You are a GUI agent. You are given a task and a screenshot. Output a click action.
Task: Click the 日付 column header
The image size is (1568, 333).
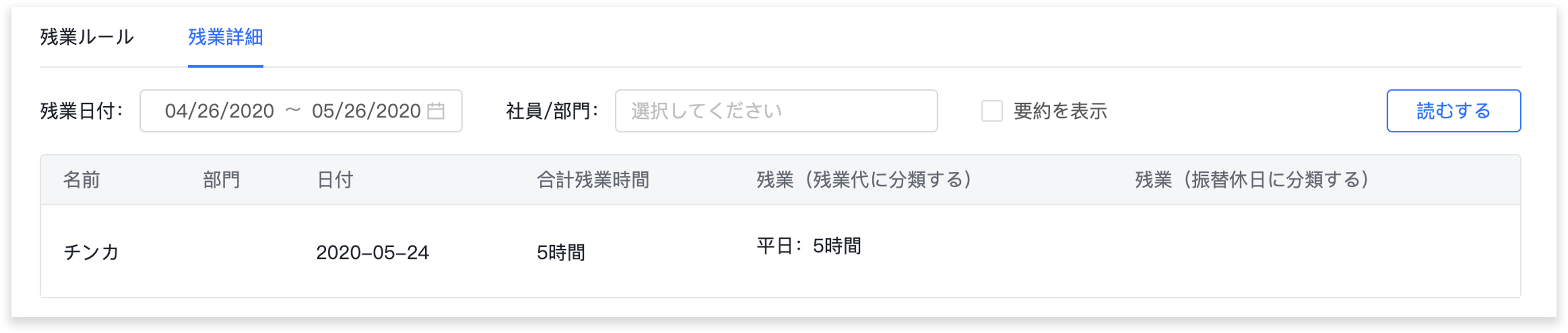[x=335, y=180]
